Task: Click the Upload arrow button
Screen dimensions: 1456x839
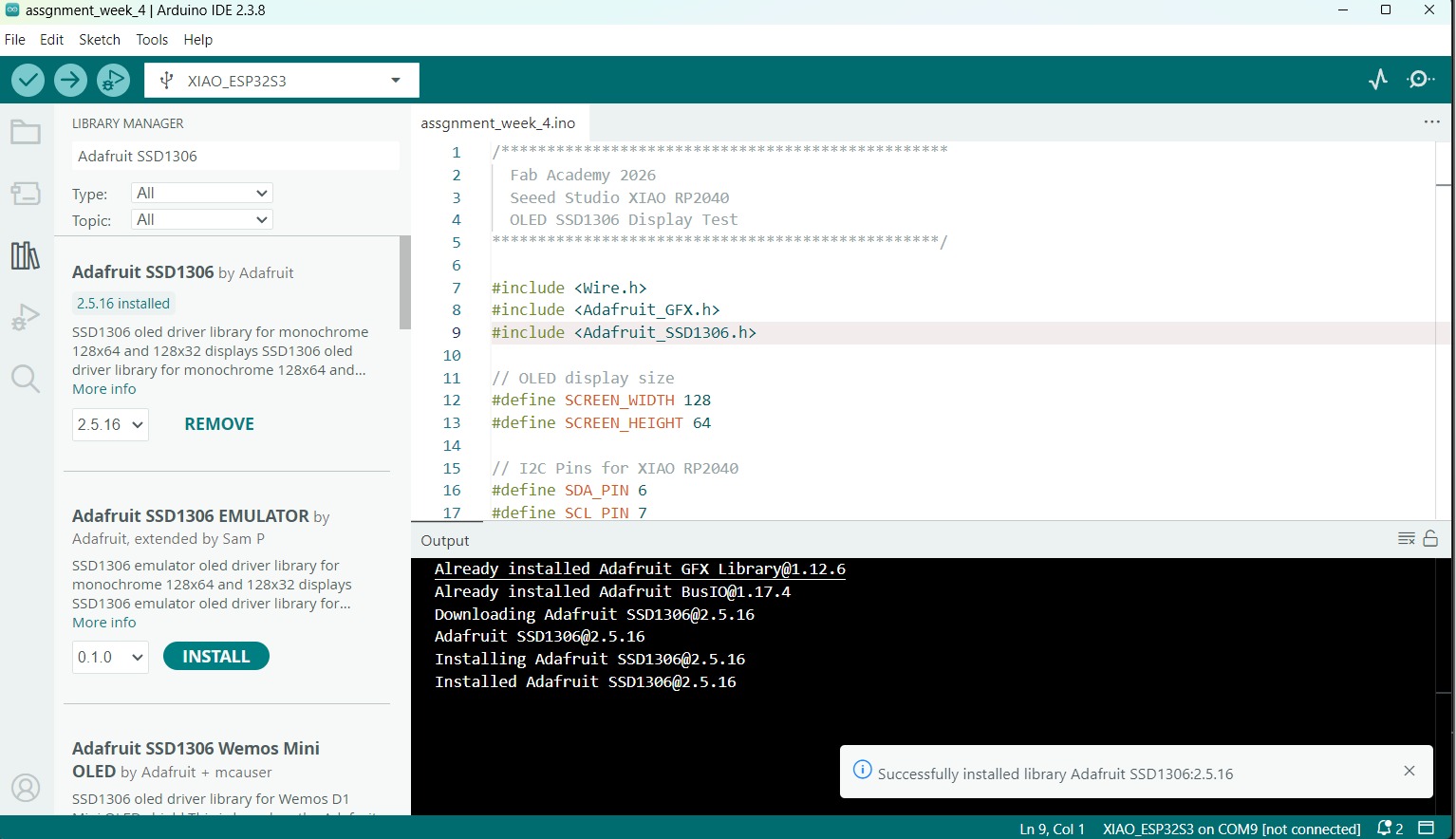Action: [70, 81]
